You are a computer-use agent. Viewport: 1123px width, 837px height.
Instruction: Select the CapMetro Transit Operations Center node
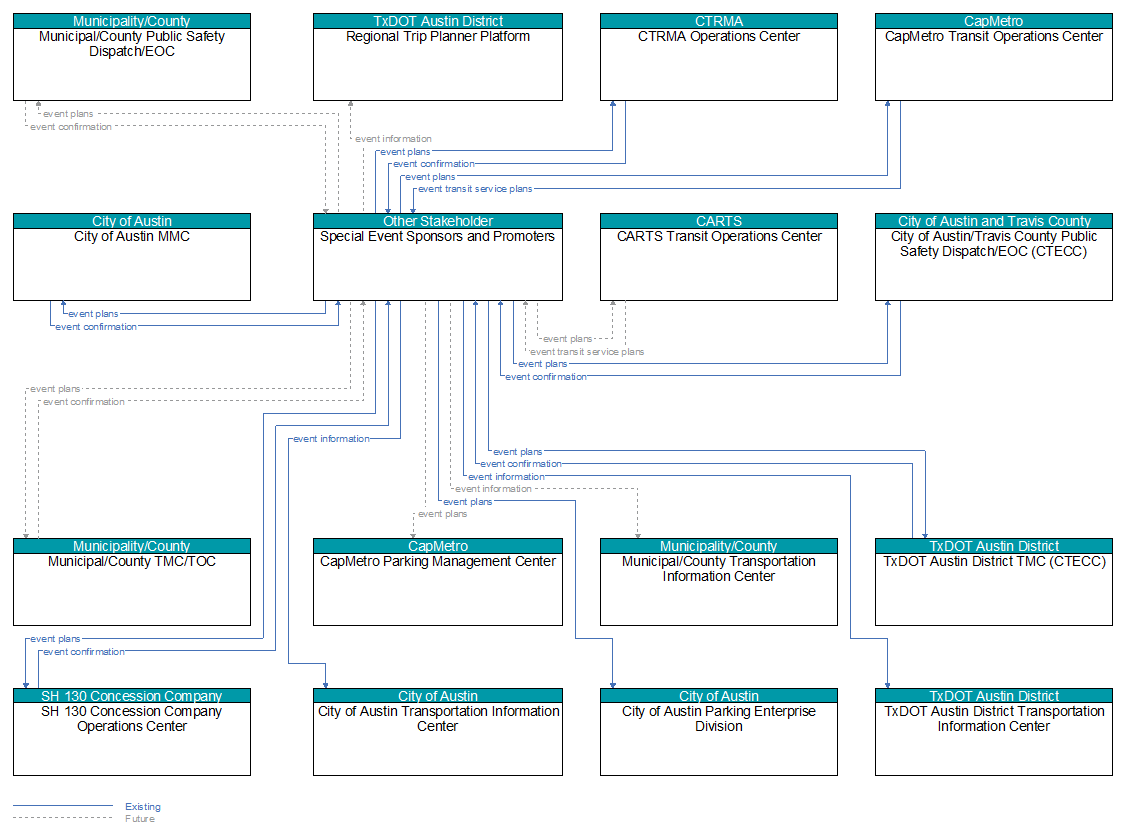pyautogui.click(x=993, y=57)
